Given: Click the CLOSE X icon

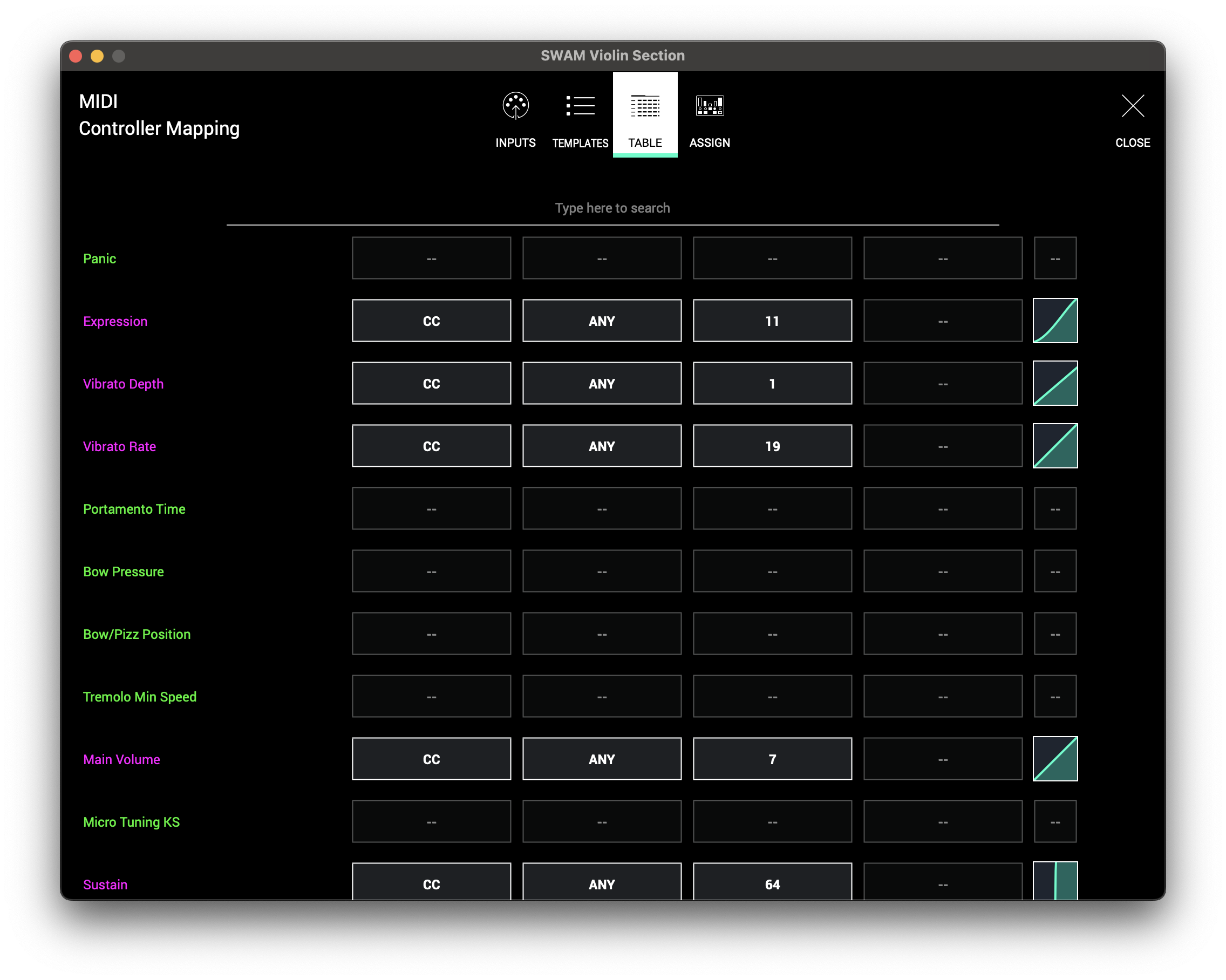Looking at the screenshot, I should coord(1132,106).
